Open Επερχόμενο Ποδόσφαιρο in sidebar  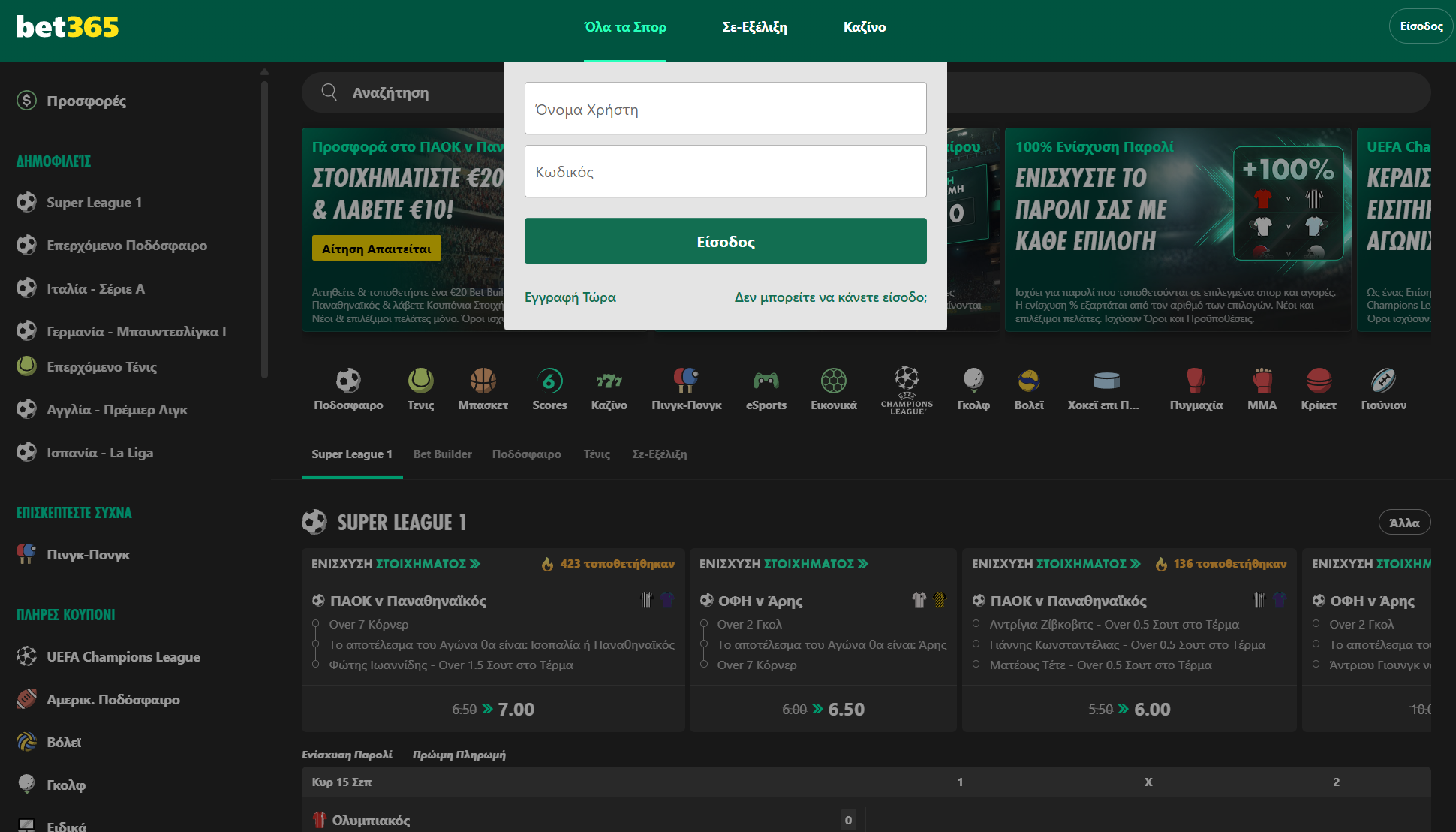(126, 245)
